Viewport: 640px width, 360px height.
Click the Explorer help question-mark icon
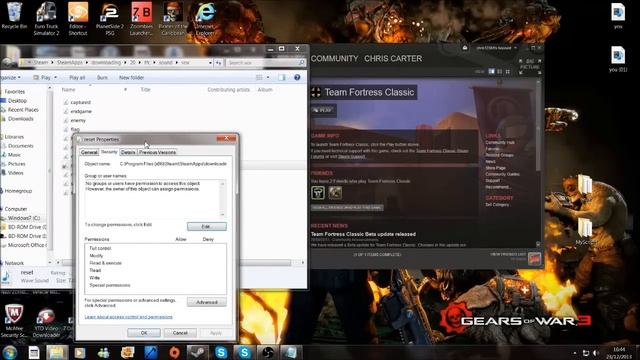(x=297, y=77)
